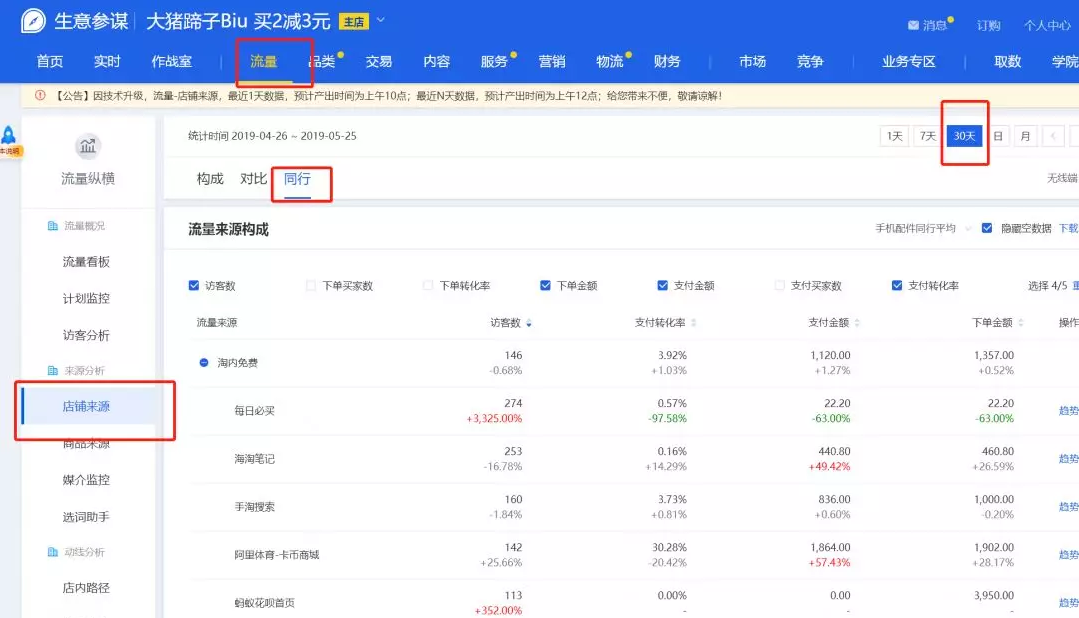Uncheck the 支付金额 checkbox
The image size is (1079, 618).
pyautogui.click(x=663, y=285)
